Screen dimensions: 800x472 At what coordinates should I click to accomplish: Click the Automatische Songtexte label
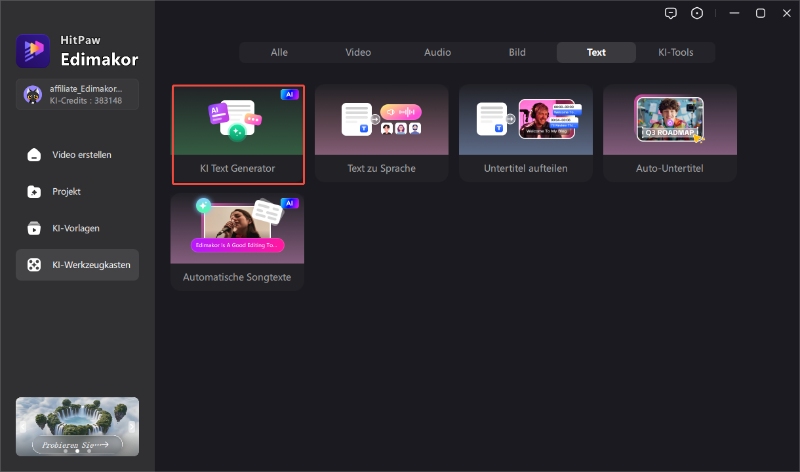[x=237, y=277]
